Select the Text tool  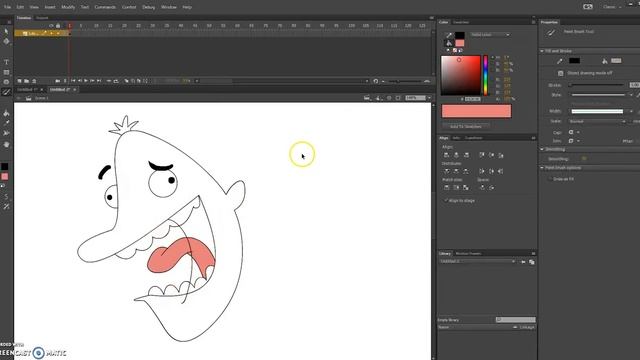[x=6, y=62]
